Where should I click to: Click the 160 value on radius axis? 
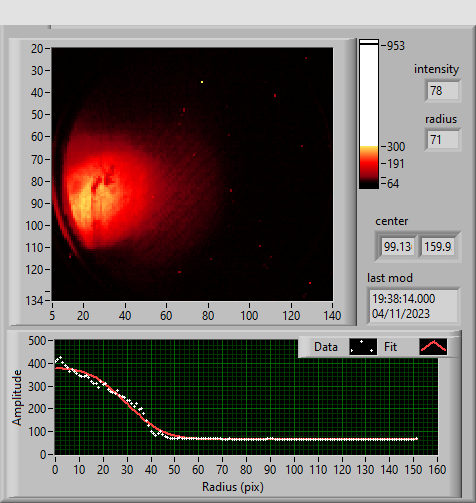coord(437,470)
